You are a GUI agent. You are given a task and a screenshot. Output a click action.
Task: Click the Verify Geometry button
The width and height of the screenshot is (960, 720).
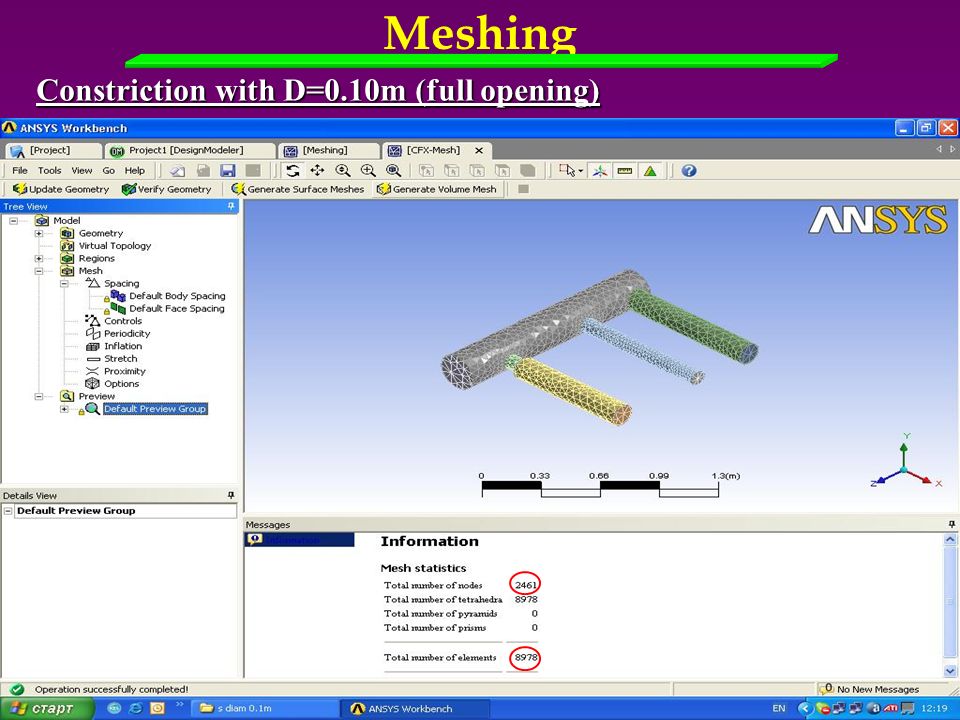(x=167, y=189)
